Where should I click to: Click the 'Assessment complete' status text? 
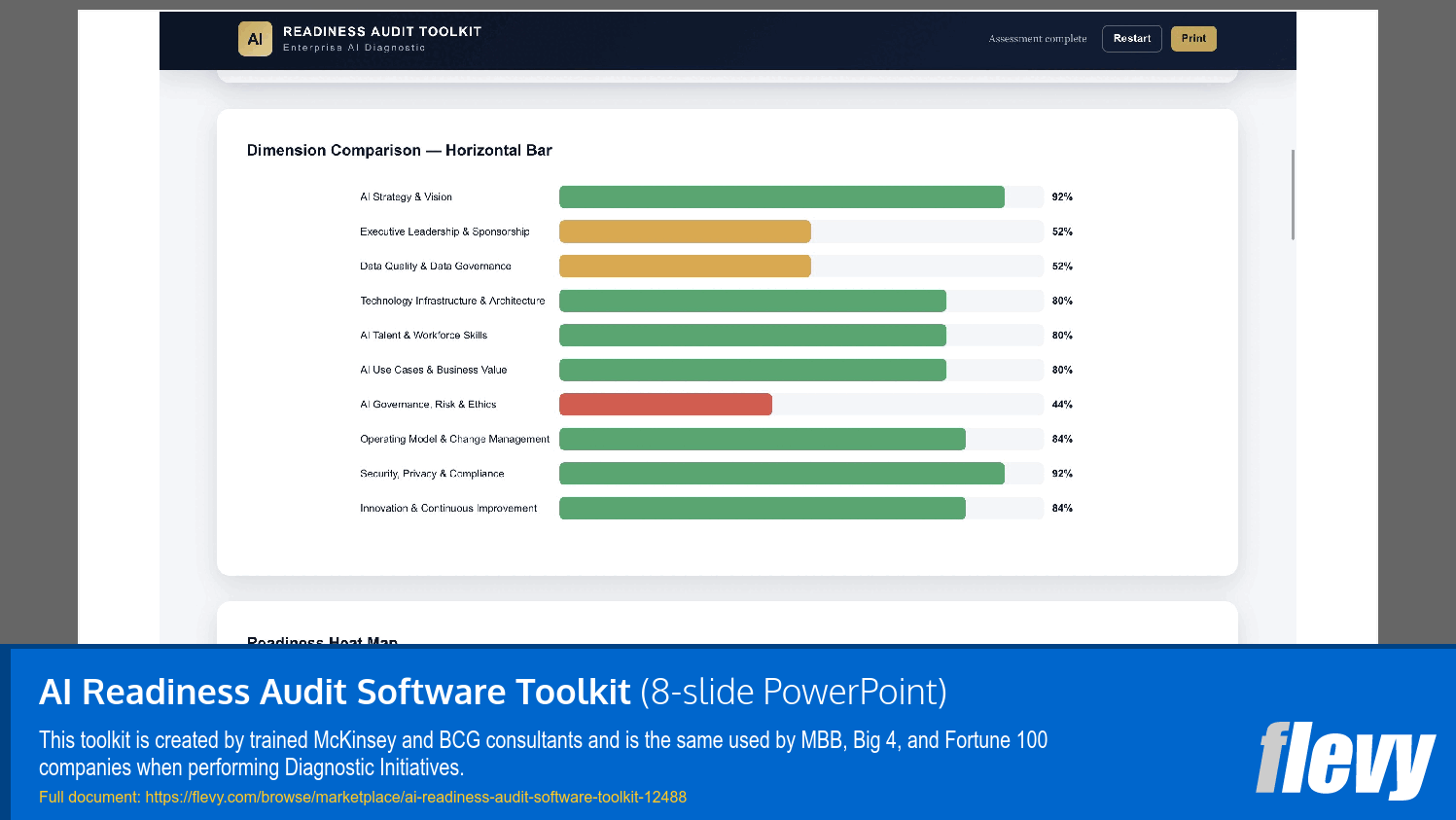pyautogui.click(x=1038, y=39)
